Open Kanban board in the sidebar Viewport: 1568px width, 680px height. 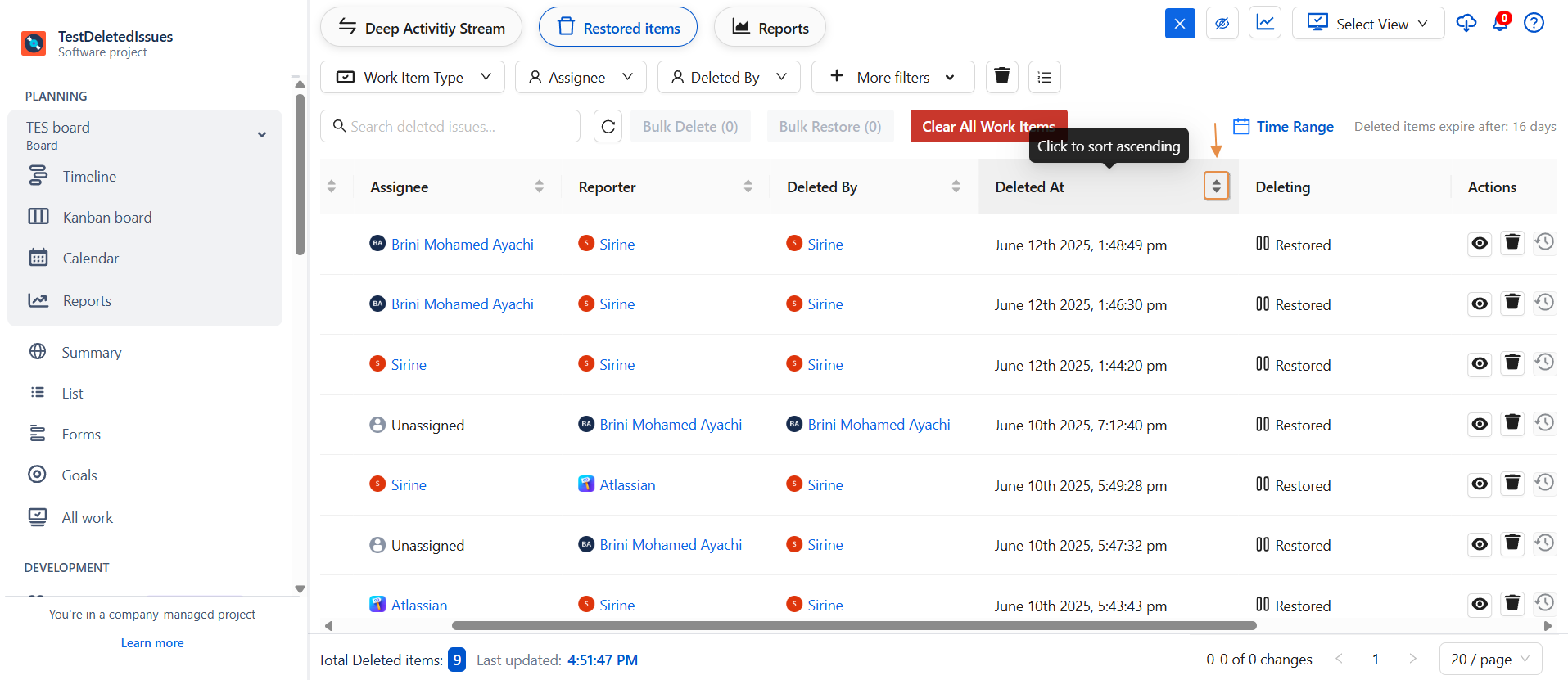(x=107, y=217)
